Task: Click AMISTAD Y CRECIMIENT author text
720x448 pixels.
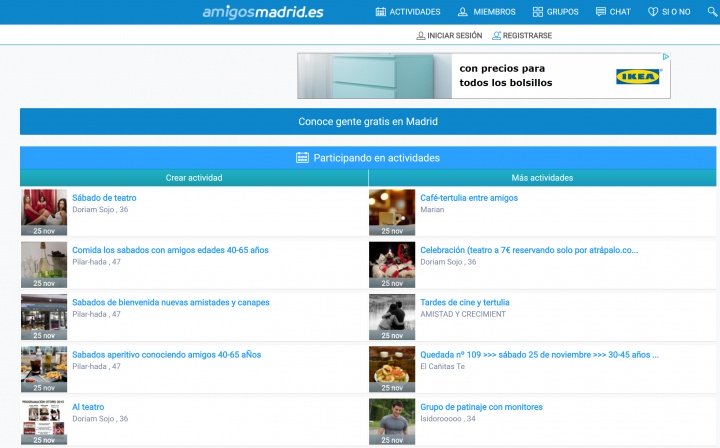Action: [x=463, y=314]
